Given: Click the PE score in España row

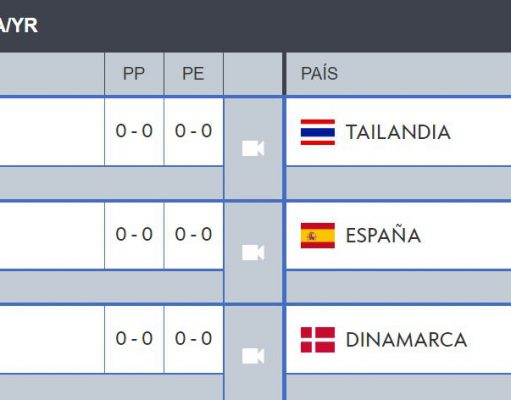Looking at the screenshot, I should click(x=193, y=234).
